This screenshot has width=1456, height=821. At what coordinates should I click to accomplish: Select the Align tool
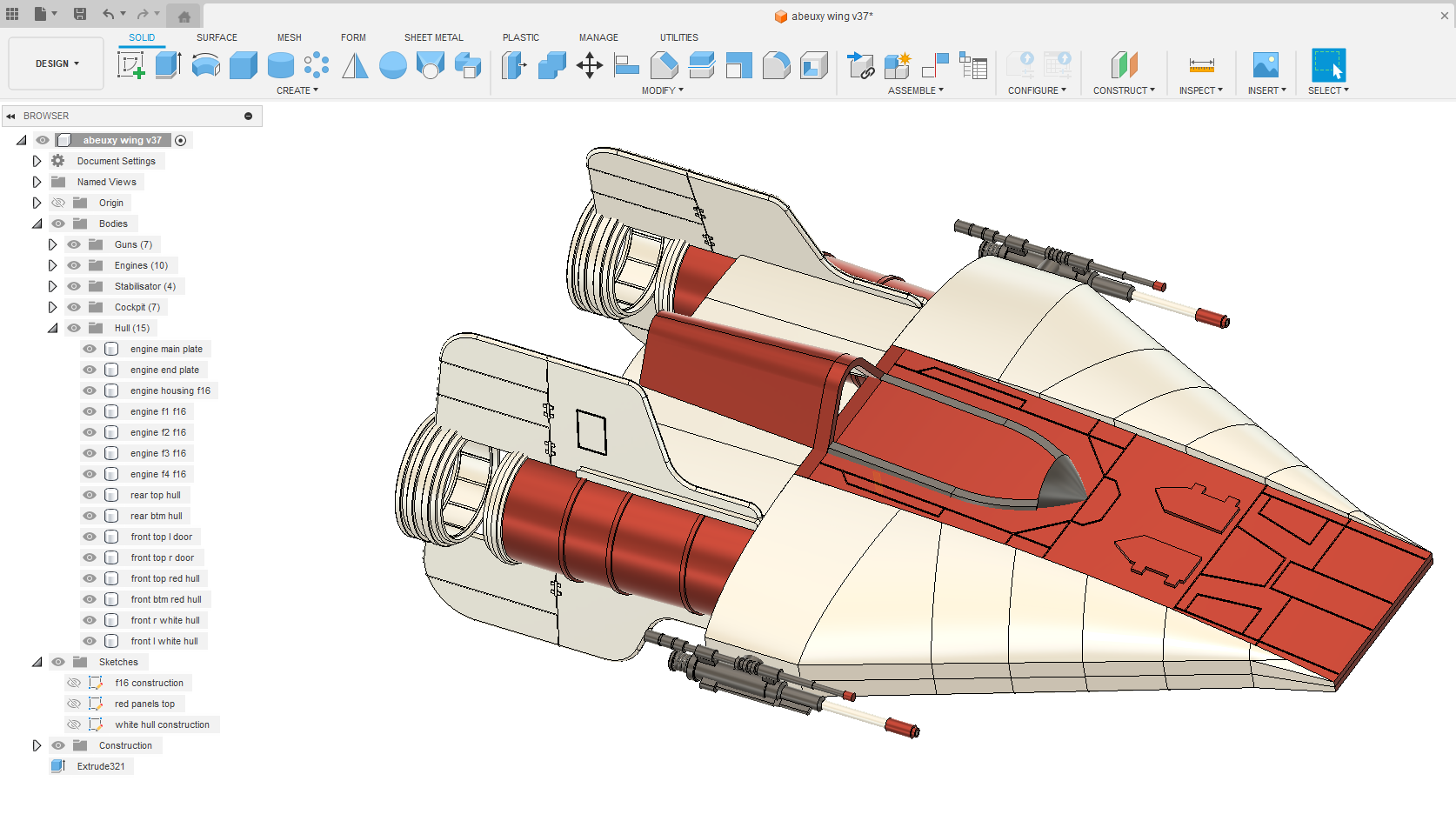tap(626, 65)
